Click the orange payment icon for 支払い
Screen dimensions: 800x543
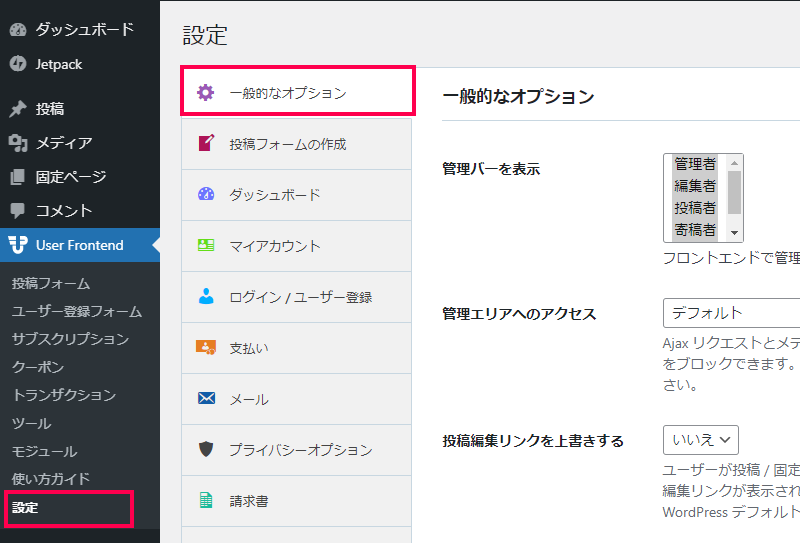[206, 348]
